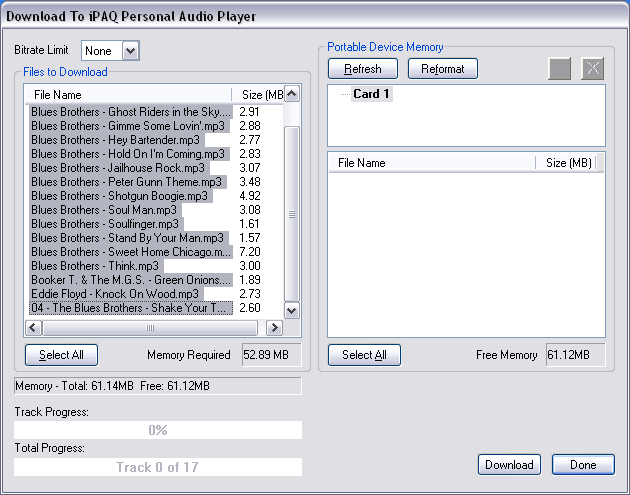Screen dimensions: 630x495
Task: Select Blues Brothers - Gimme Some Lovin'.mp3
Action: tap(129, 126)
